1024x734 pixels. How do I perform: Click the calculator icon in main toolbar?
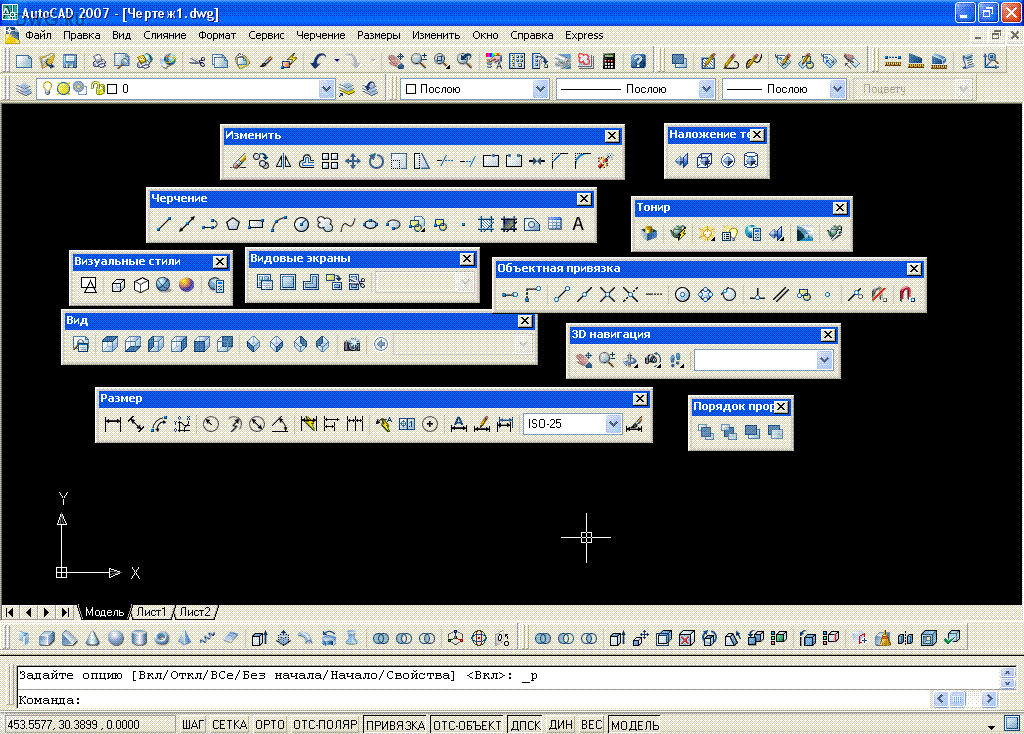[609, 61]
